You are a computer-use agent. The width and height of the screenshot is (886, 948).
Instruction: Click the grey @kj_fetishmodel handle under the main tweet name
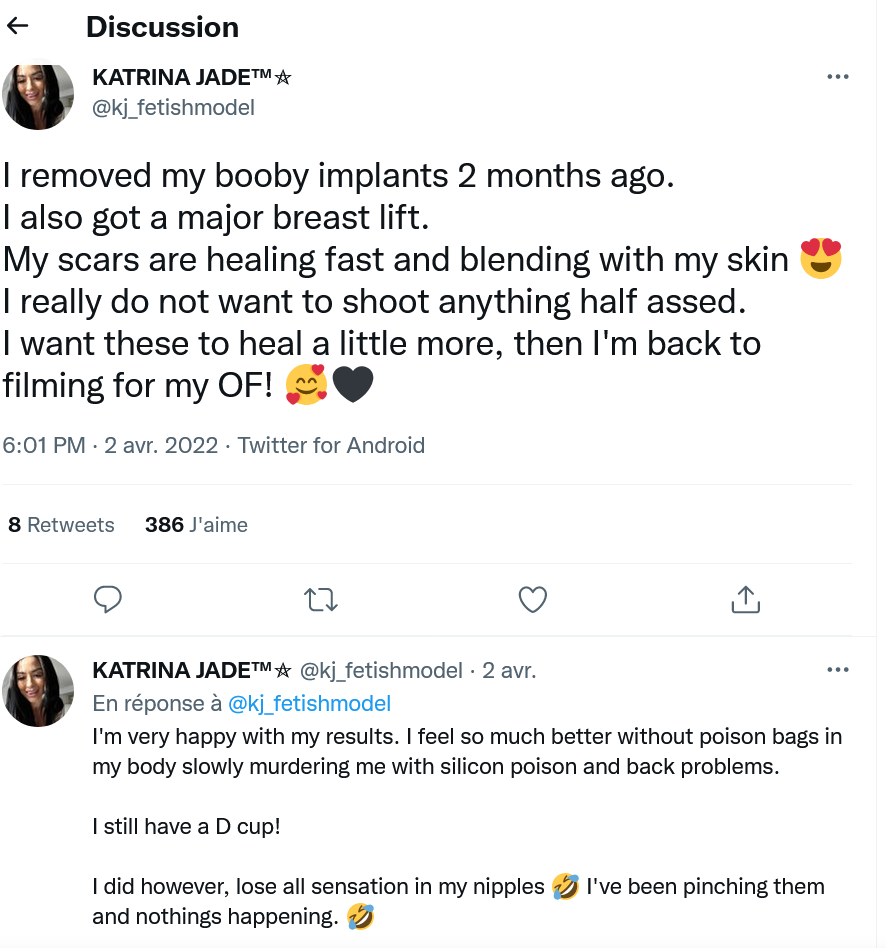pyautogui.click(x=173, y=107)
